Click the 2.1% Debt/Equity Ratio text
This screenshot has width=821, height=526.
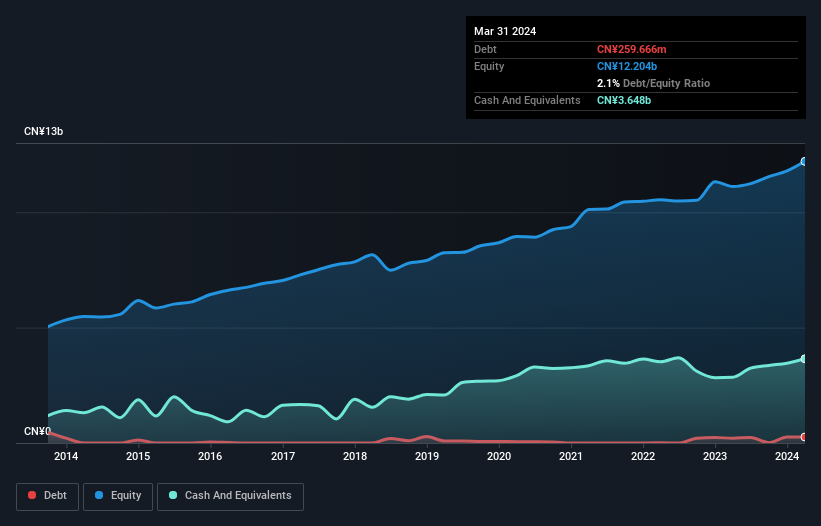click(x=653, y=83)
